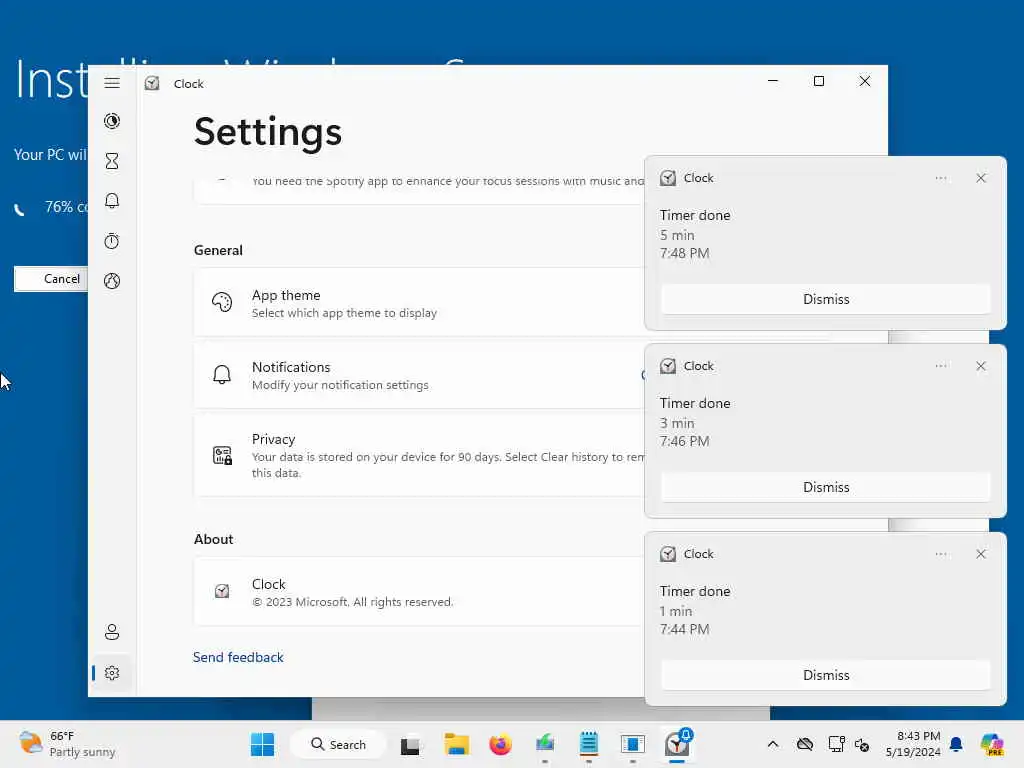
Task: Open options menu on 5 min notification
Action: (x=940, y=178)
